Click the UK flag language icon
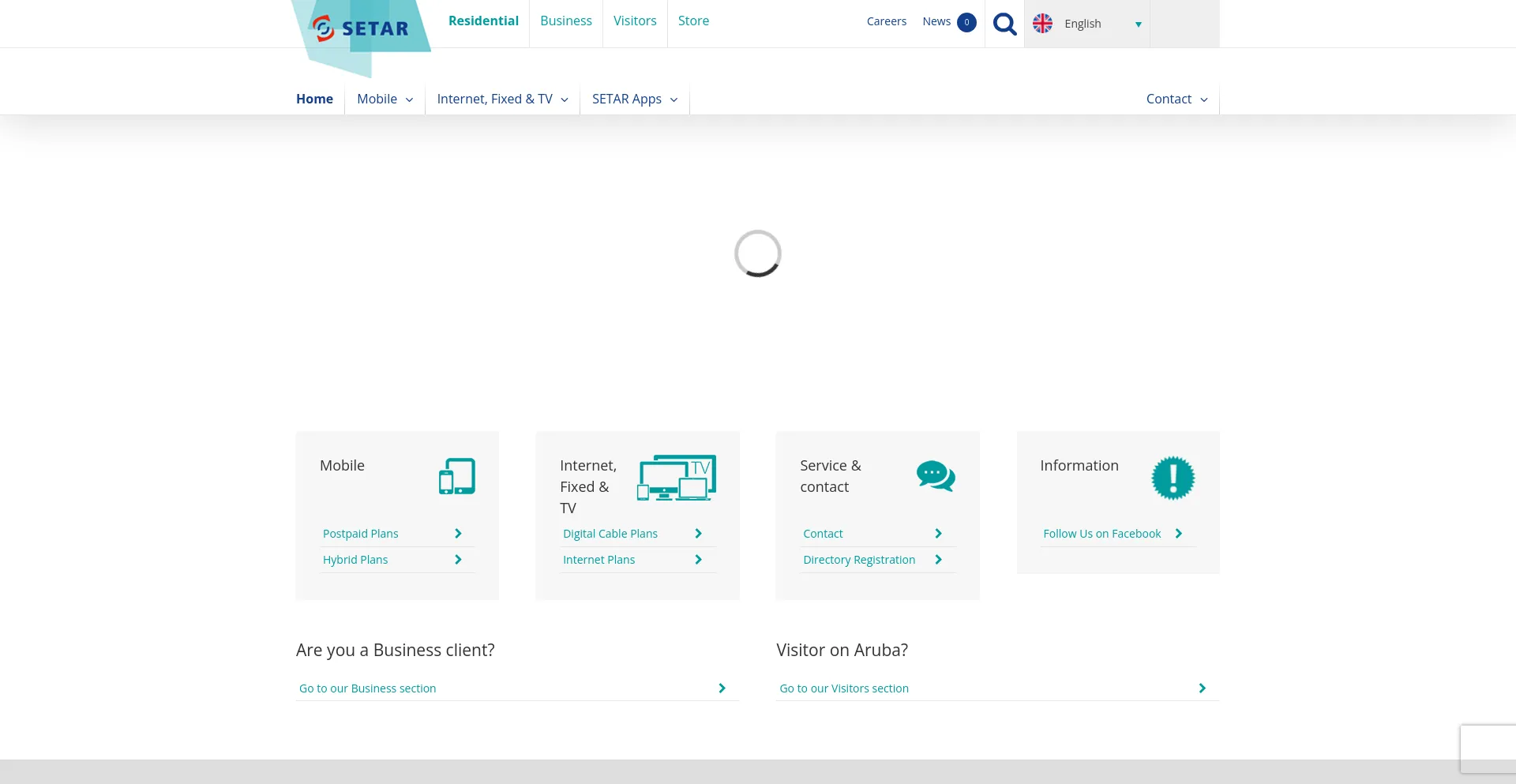The width and height of the screenshot is (1516, 784). tap(1042, 24)
